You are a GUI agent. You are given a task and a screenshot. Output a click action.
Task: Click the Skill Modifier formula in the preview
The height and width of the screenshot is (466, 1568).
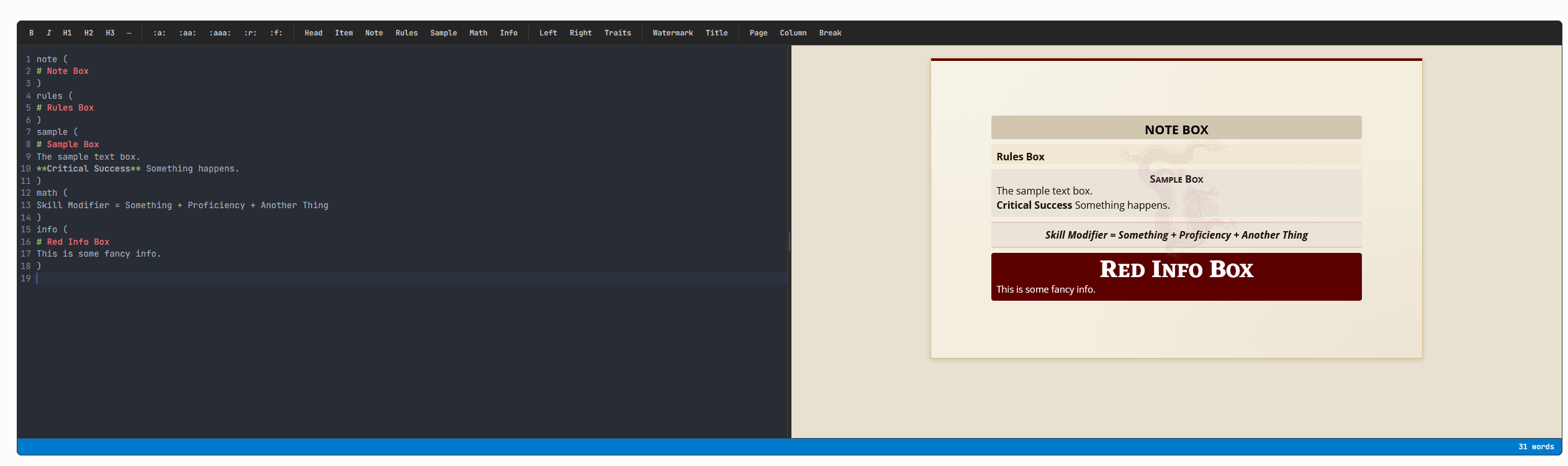point(1176,235)
